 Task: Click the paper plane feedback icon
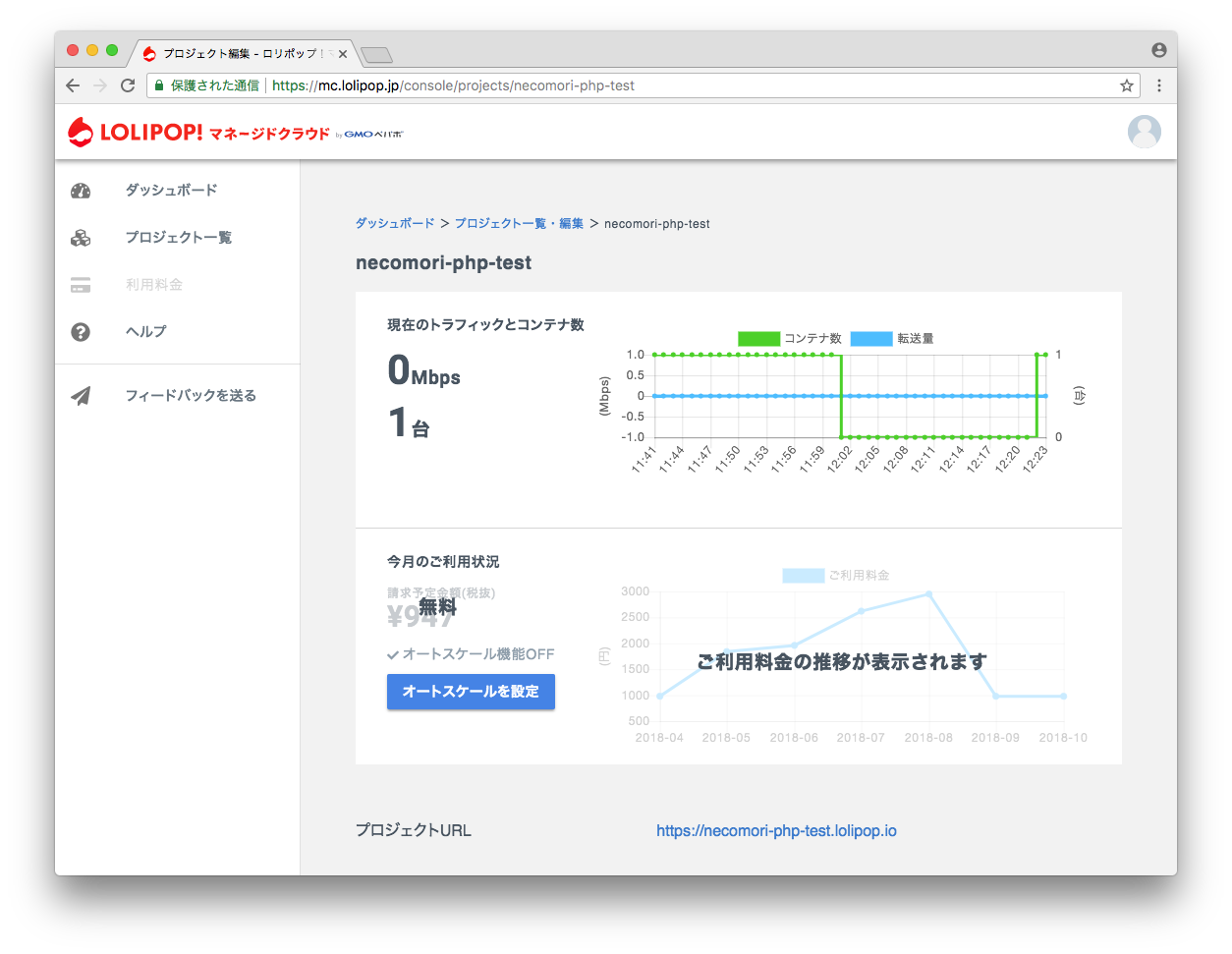pos(81,396)
